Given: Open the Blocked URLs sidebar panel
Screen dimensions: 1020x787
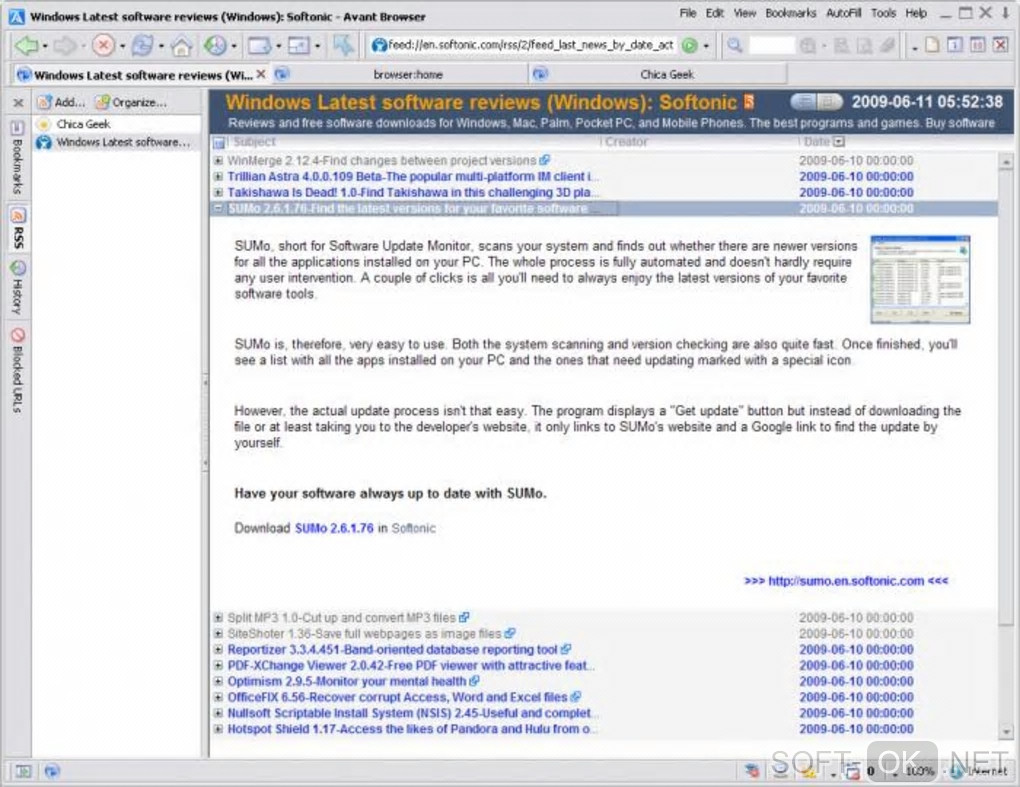Looking at the screenshot, I should pos(18,370).
